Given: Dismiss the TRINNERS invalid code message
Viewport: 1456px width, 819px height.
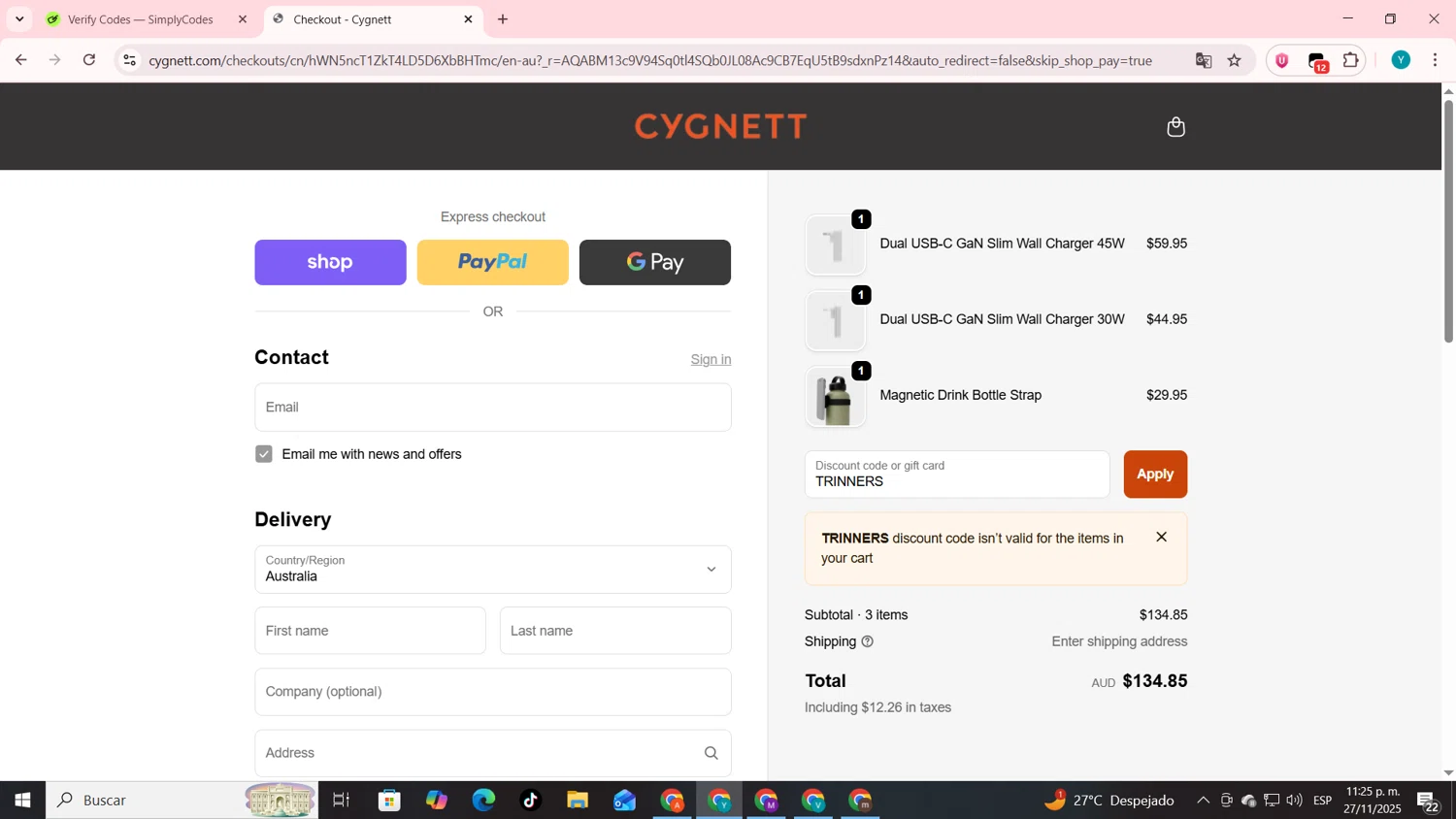Looking at the screenshot, I should click(x=1161, y=538).
